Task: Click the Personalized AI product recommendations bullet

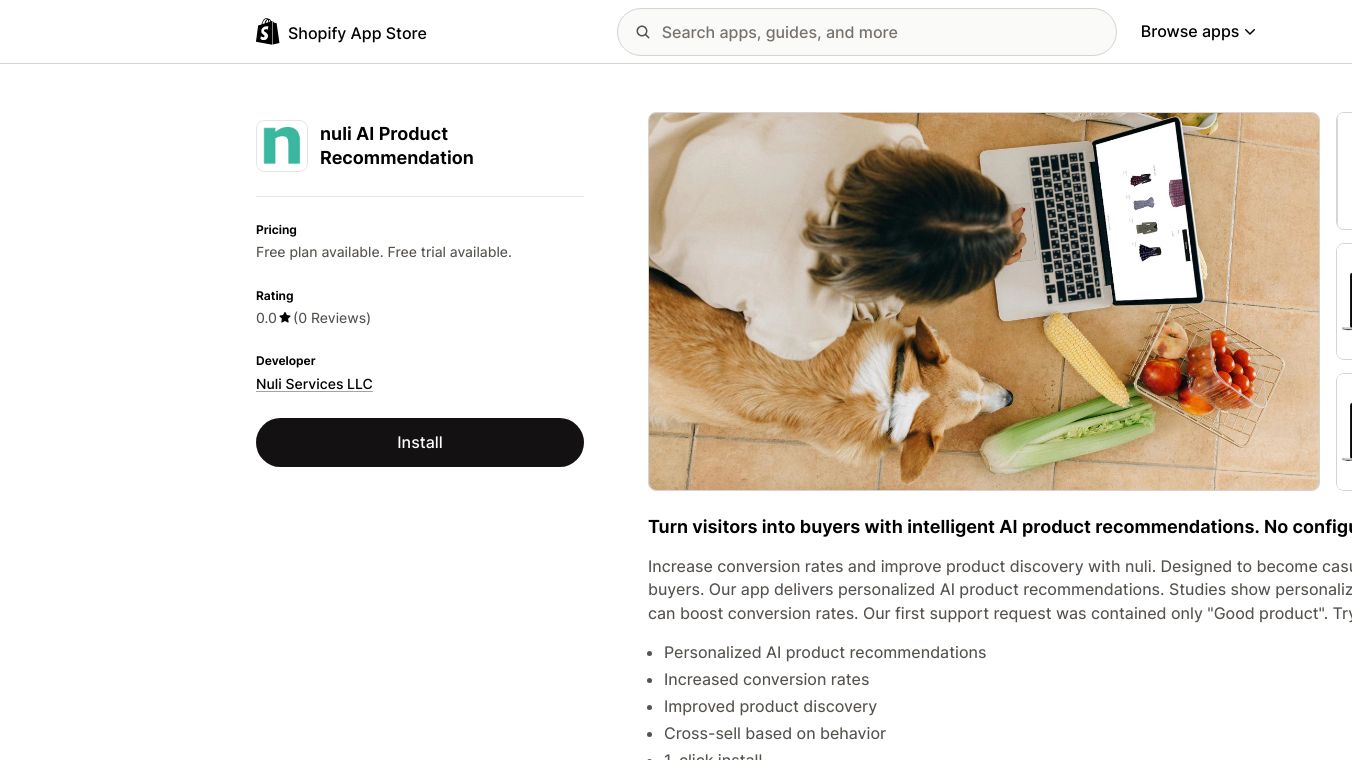Action: coord(825,652)
